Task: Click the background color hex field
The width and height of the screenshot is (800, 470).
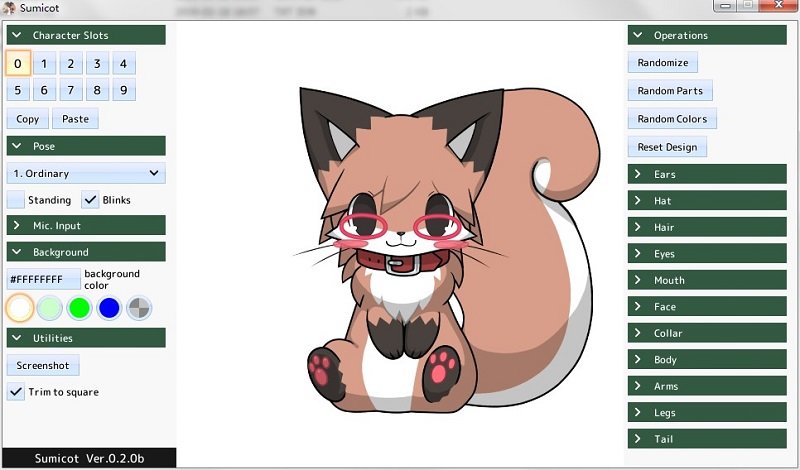Action: point(43,279)
